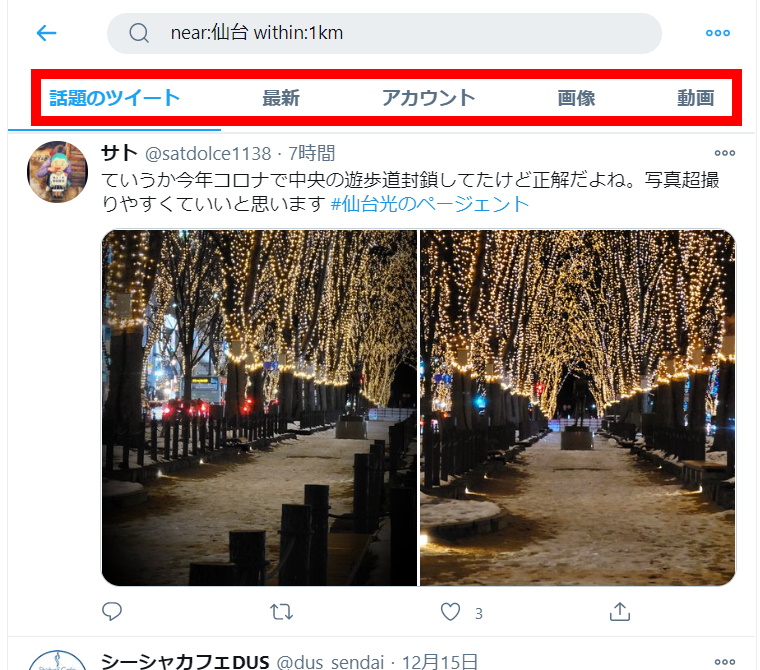
Task: Open more menu on サト's tweet
Action: pyautogui.click(x=725, y=153)
